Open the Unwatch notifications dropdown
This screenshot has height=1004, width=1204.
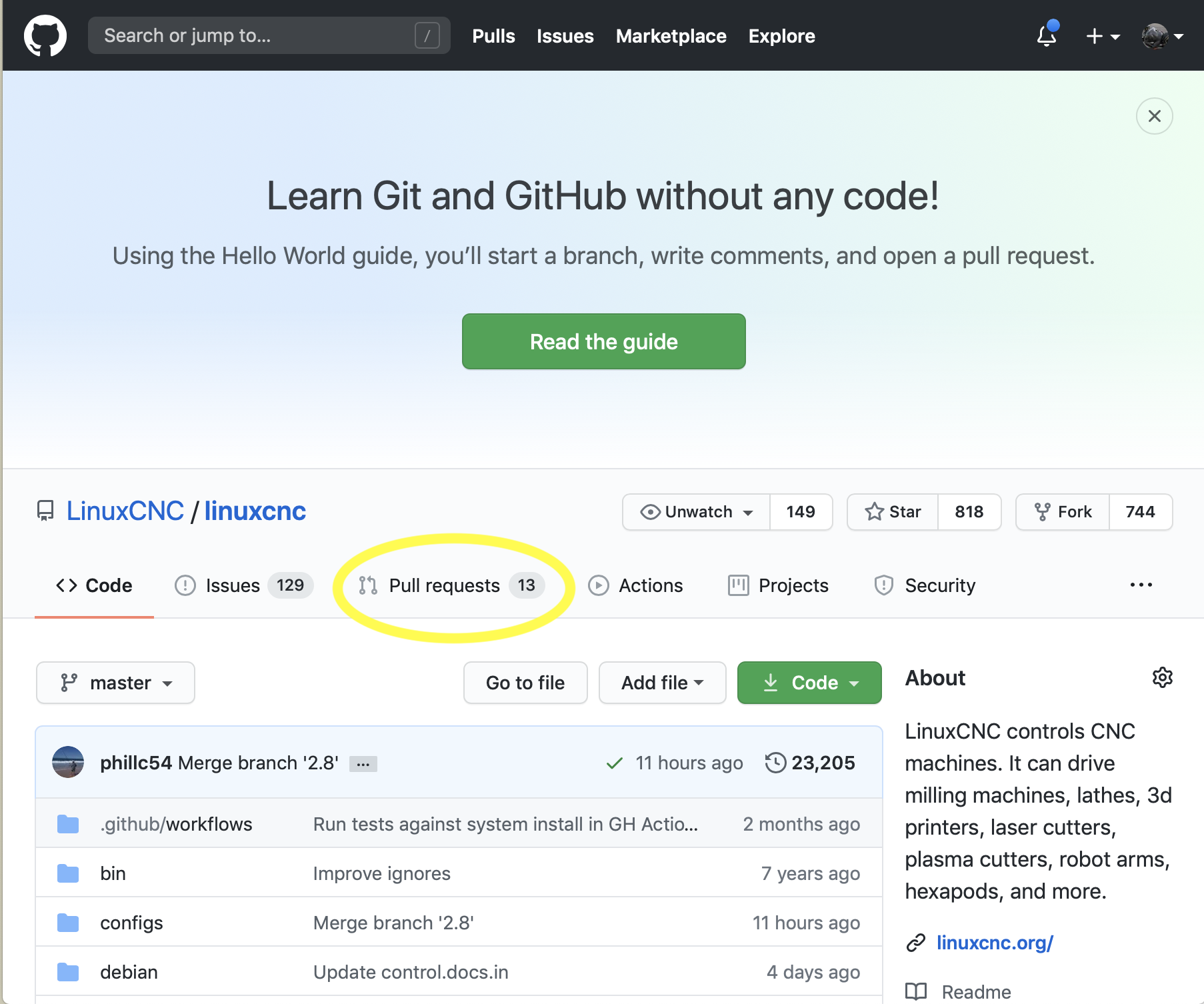696,512
